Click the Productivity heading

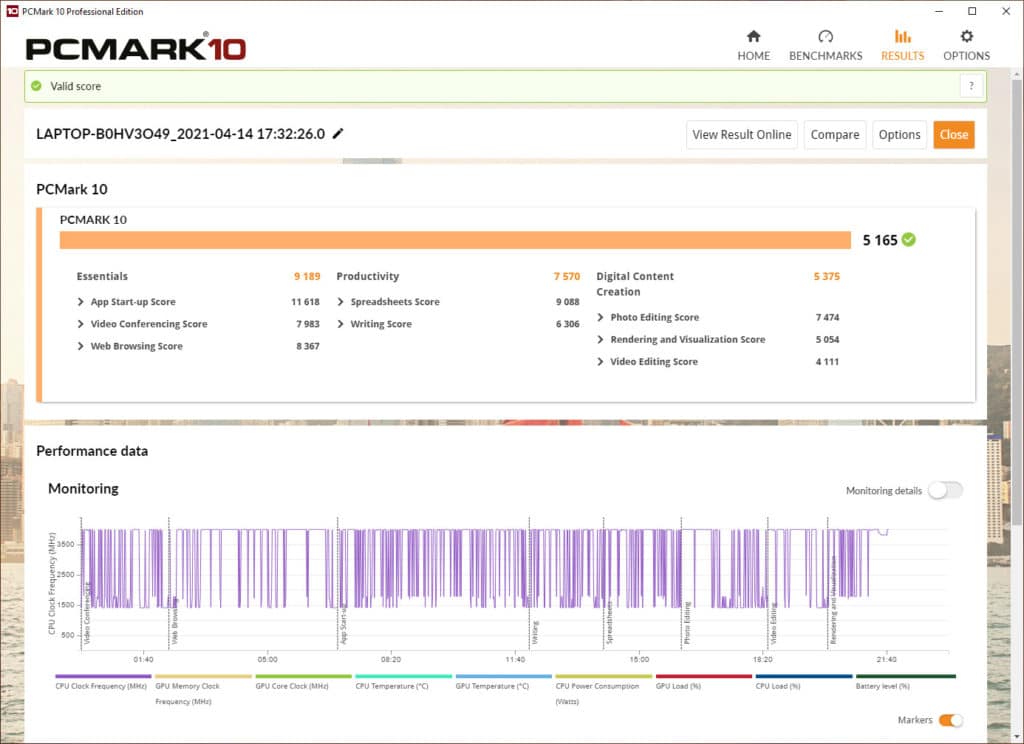click(x=368, y=276)
